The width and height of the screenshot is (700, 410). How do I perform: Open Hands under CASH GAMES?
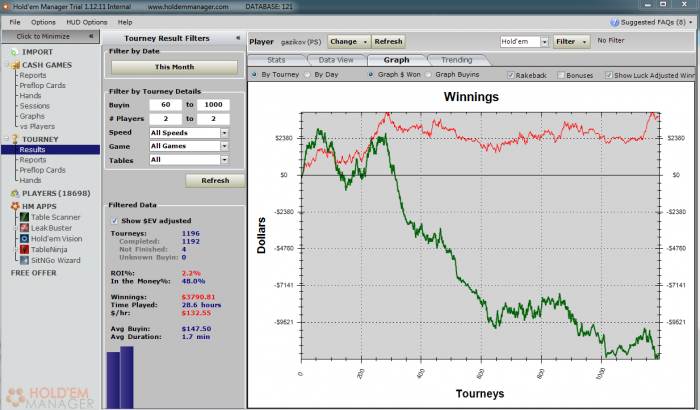click(30, 96)
